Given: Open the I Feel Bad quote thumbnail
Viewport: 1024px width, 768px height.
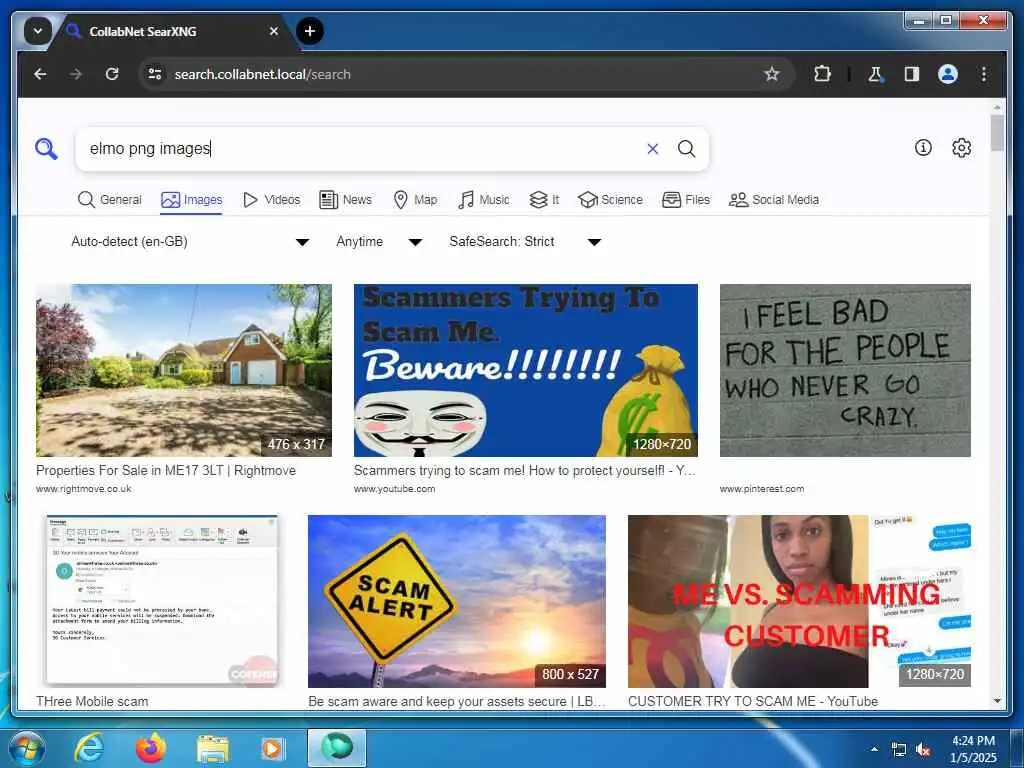Looking at the screenshot, I should pos(845,370).
